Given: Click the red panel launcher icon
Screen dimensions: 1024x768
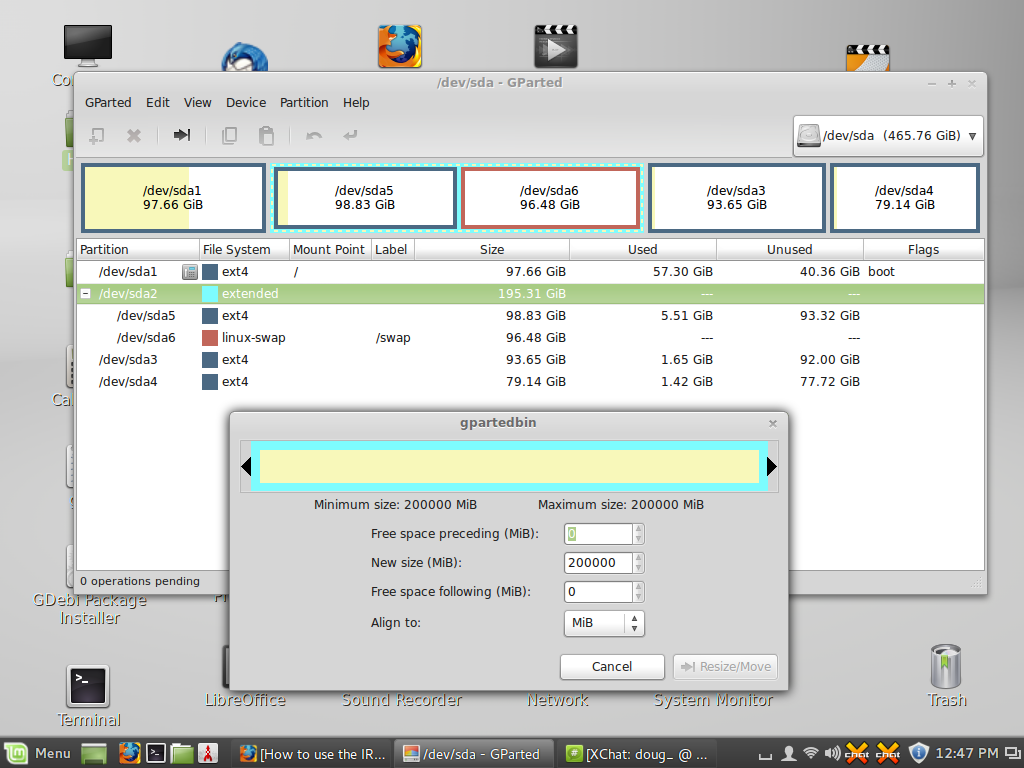Looking at the screenshot, I should (x=207, y=754).
